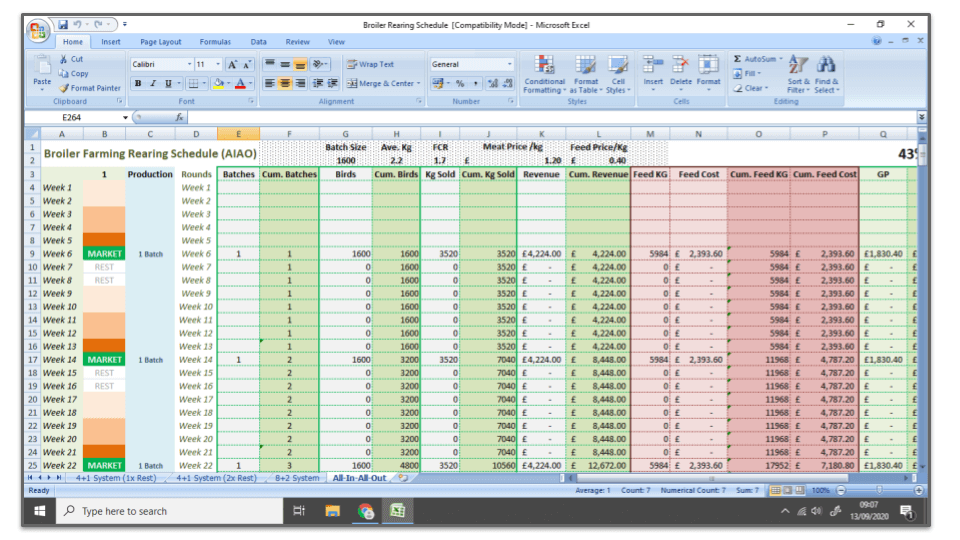The height and width of the screenshot is (540, 960).
Task: Open Task View on the taskbar
Action: (299, 511)
